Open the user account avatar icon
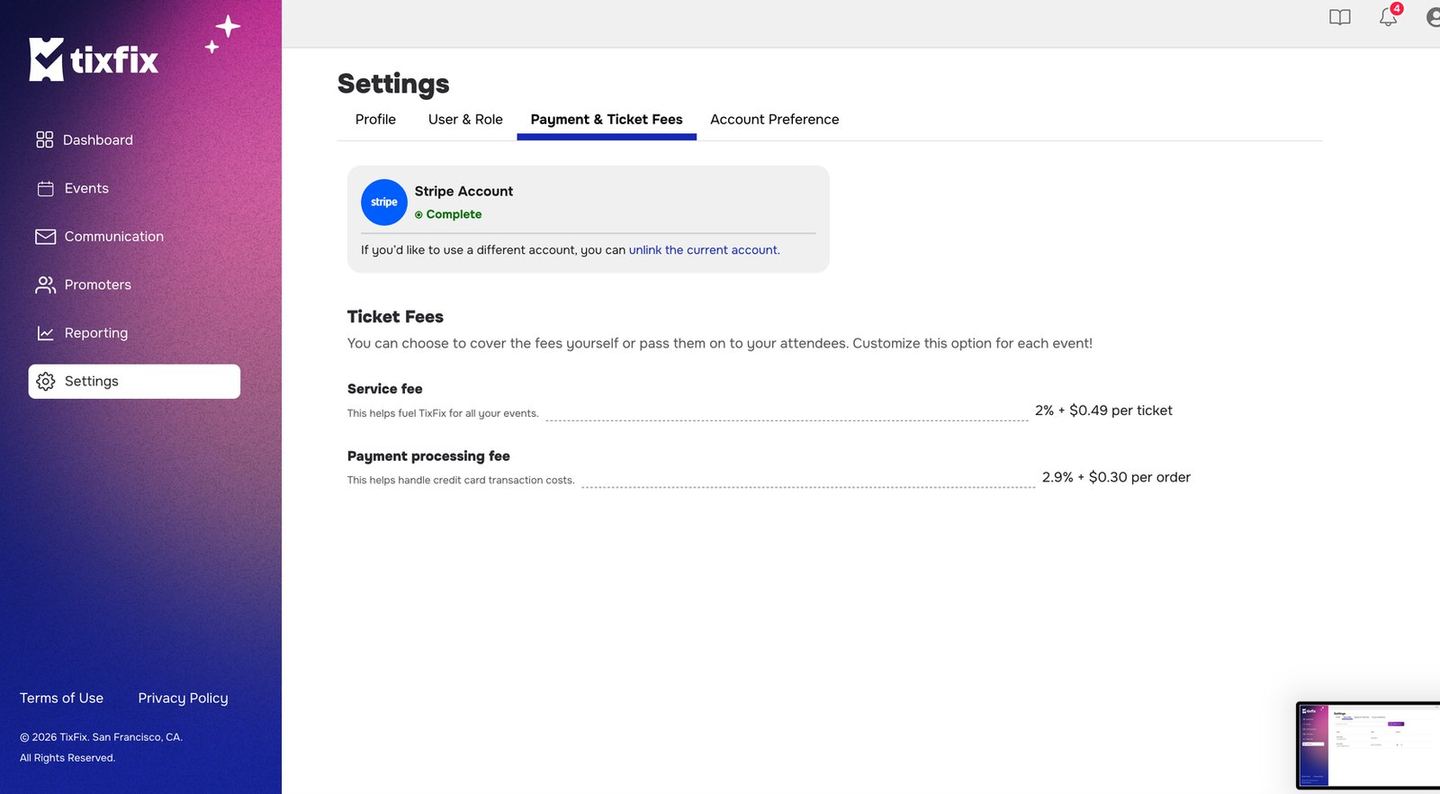 (1433, 17)
